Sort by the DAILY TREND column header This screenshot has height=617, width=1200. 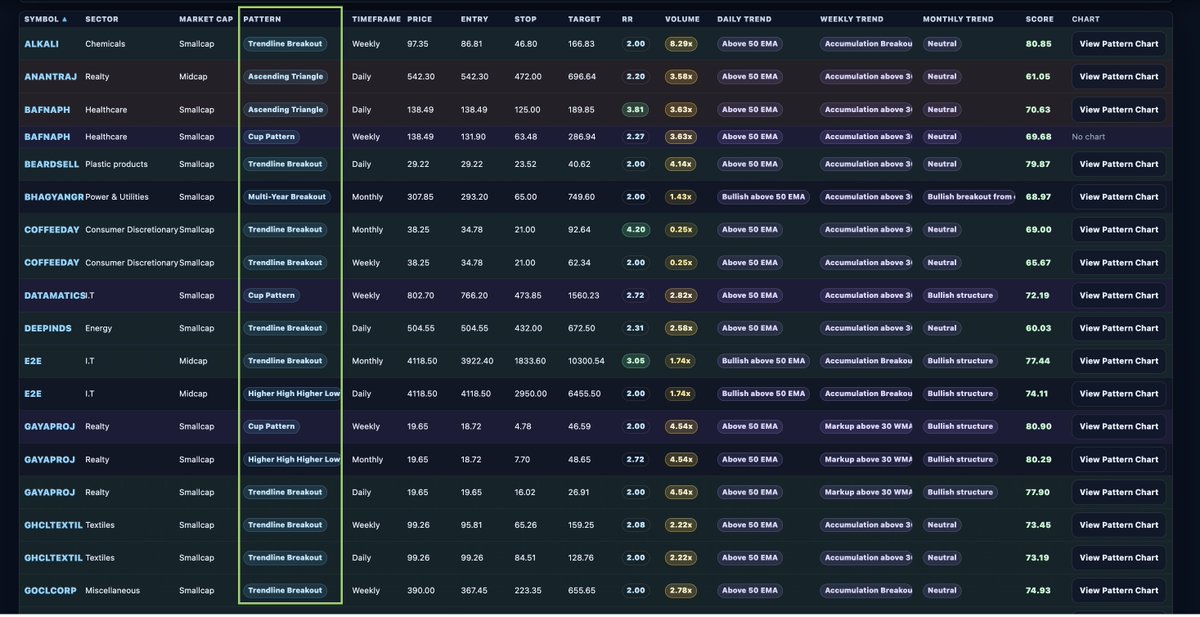[x=746, y=19]
